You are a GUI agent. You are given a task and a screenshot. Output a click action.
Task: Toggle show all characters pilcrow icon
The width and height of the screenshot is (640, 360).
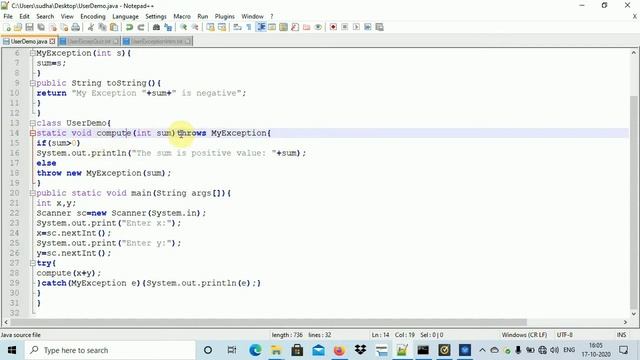[249, 27]
